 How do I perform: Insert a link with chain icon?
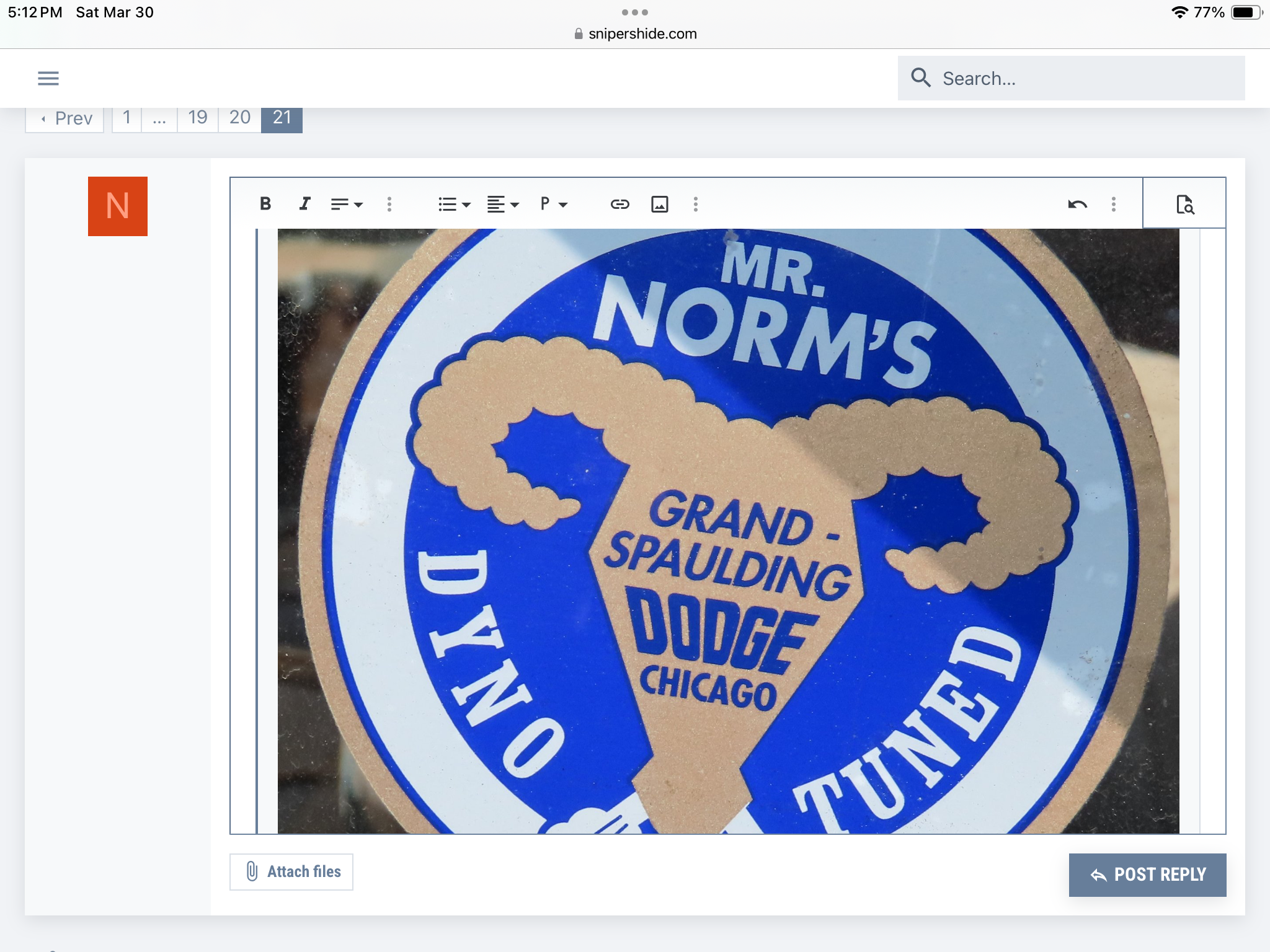point(620,204)
